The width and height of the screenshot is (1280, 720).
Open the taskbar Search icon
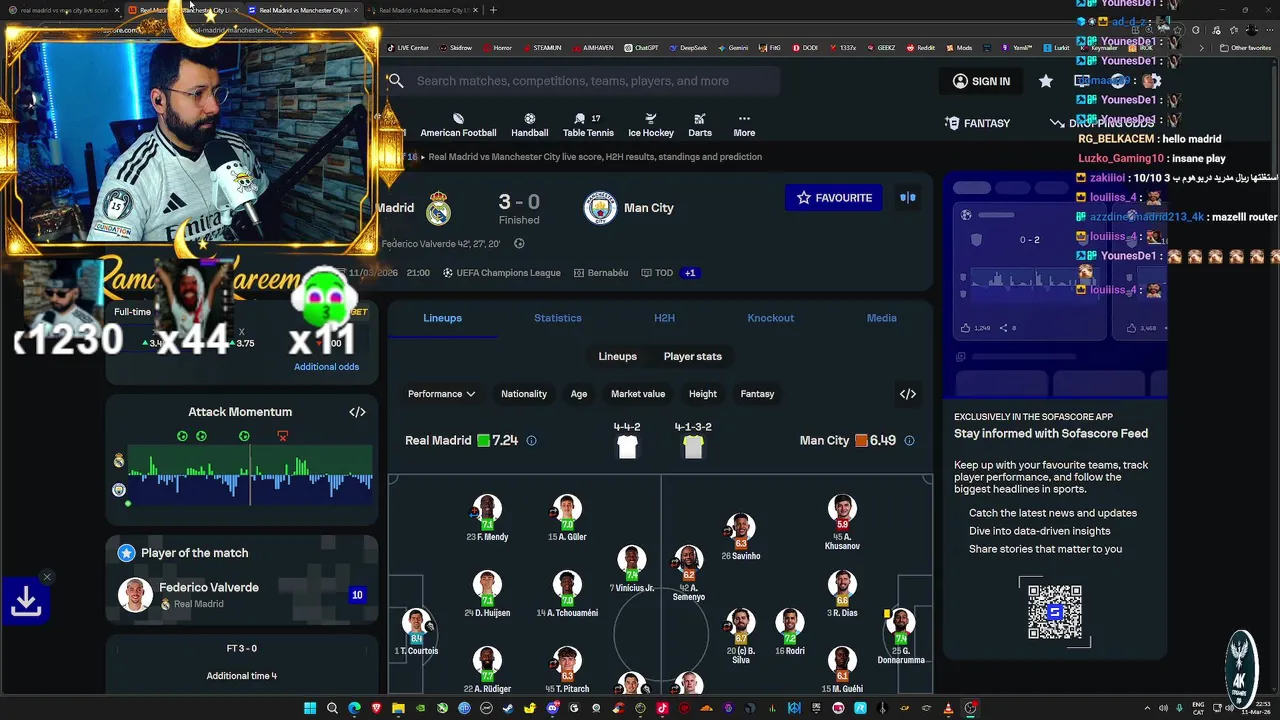[332, 709]
